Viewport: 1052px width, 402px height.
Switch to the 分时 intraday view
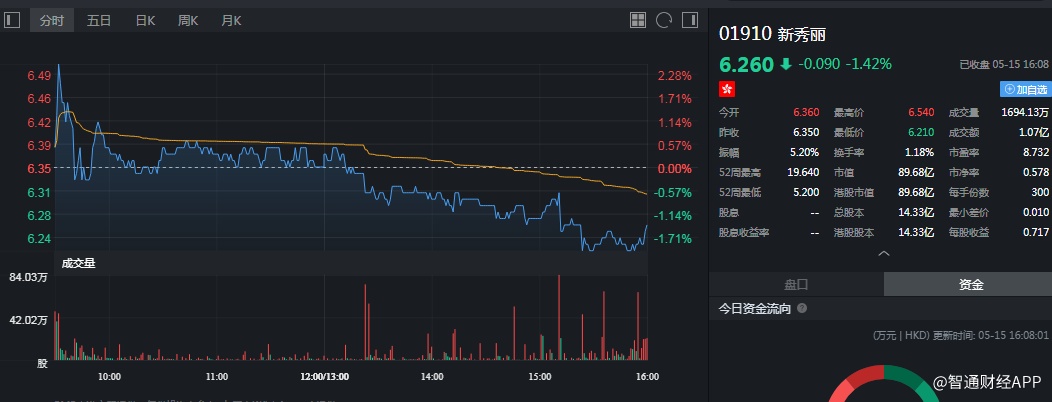[51, 20]
